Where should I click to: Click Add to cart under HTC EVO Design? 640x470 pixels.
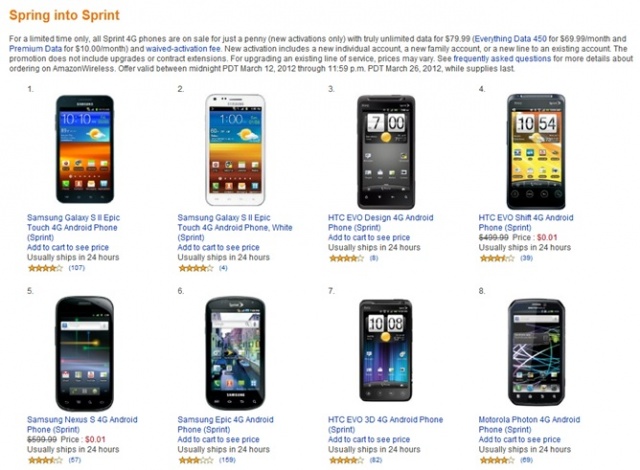pyautogui.click(x=369, y=237)
